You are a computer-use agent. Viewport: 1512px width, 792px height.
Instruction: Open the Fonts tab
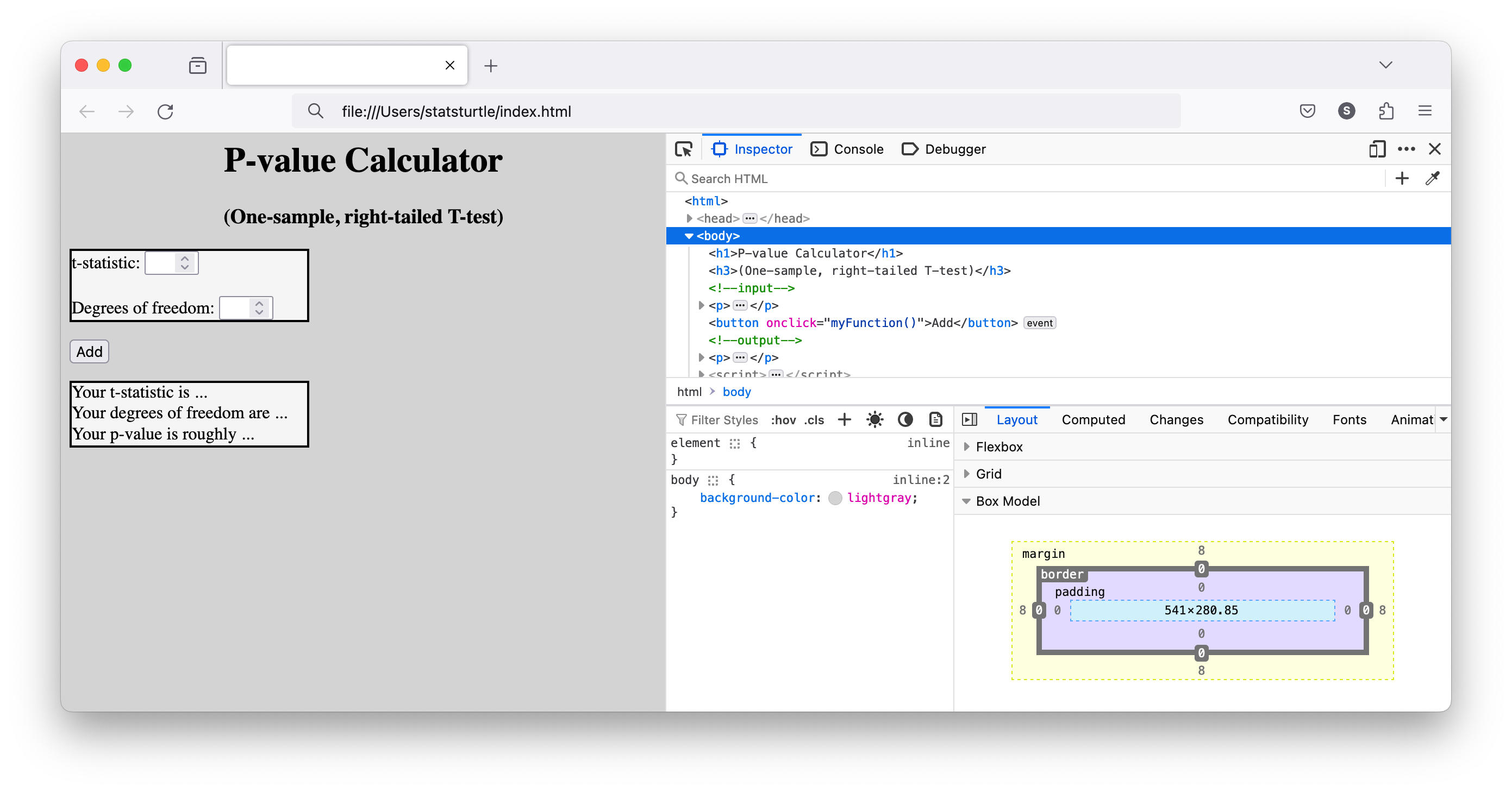(x=1349, y=419)
